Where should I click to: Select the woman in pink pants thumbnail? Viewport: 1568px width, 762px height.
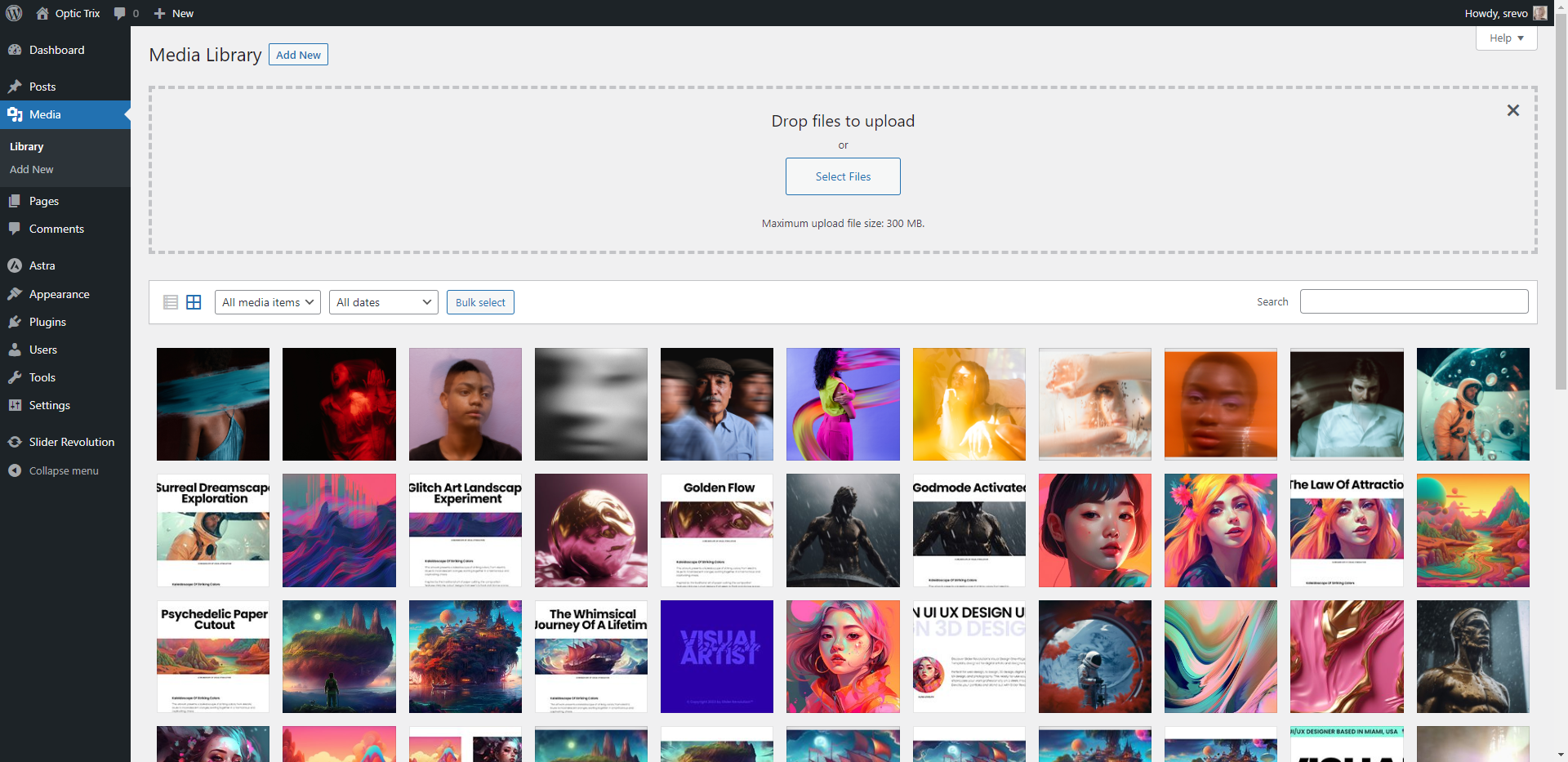(x=843, y=404)
